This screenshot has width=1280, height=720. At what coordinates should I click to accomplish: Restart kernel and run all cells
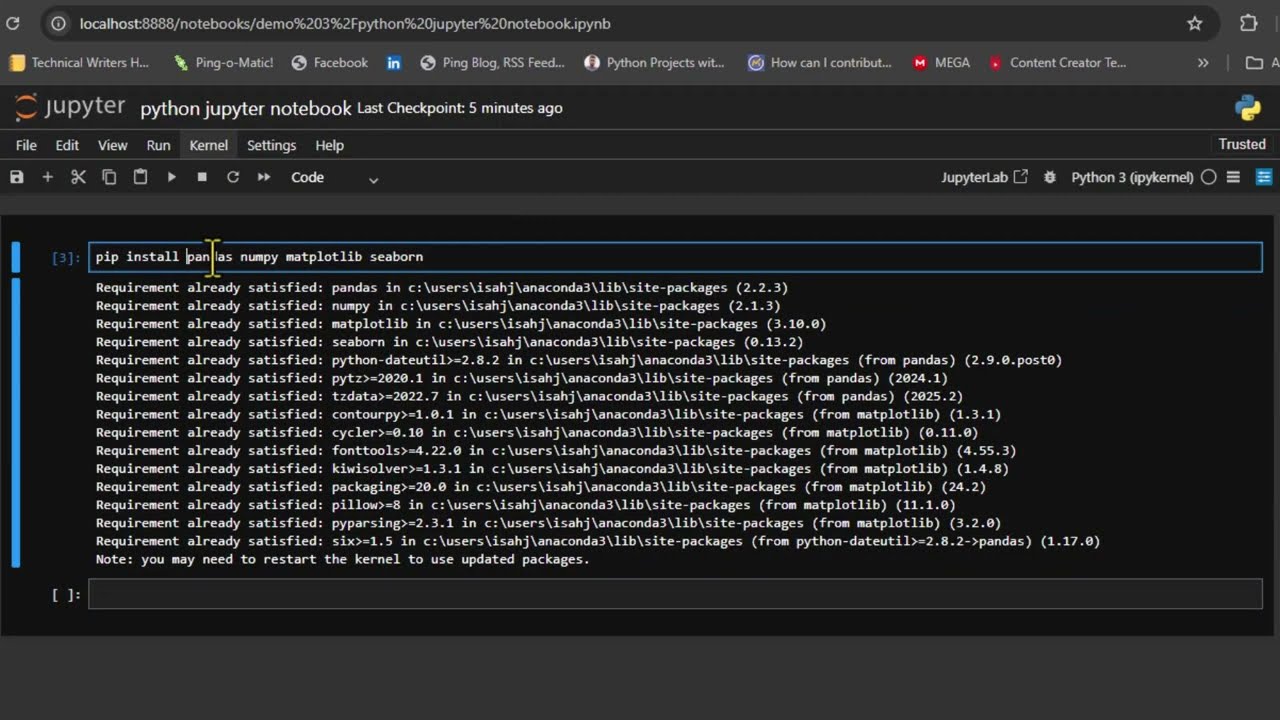click(x=264, y=177)
